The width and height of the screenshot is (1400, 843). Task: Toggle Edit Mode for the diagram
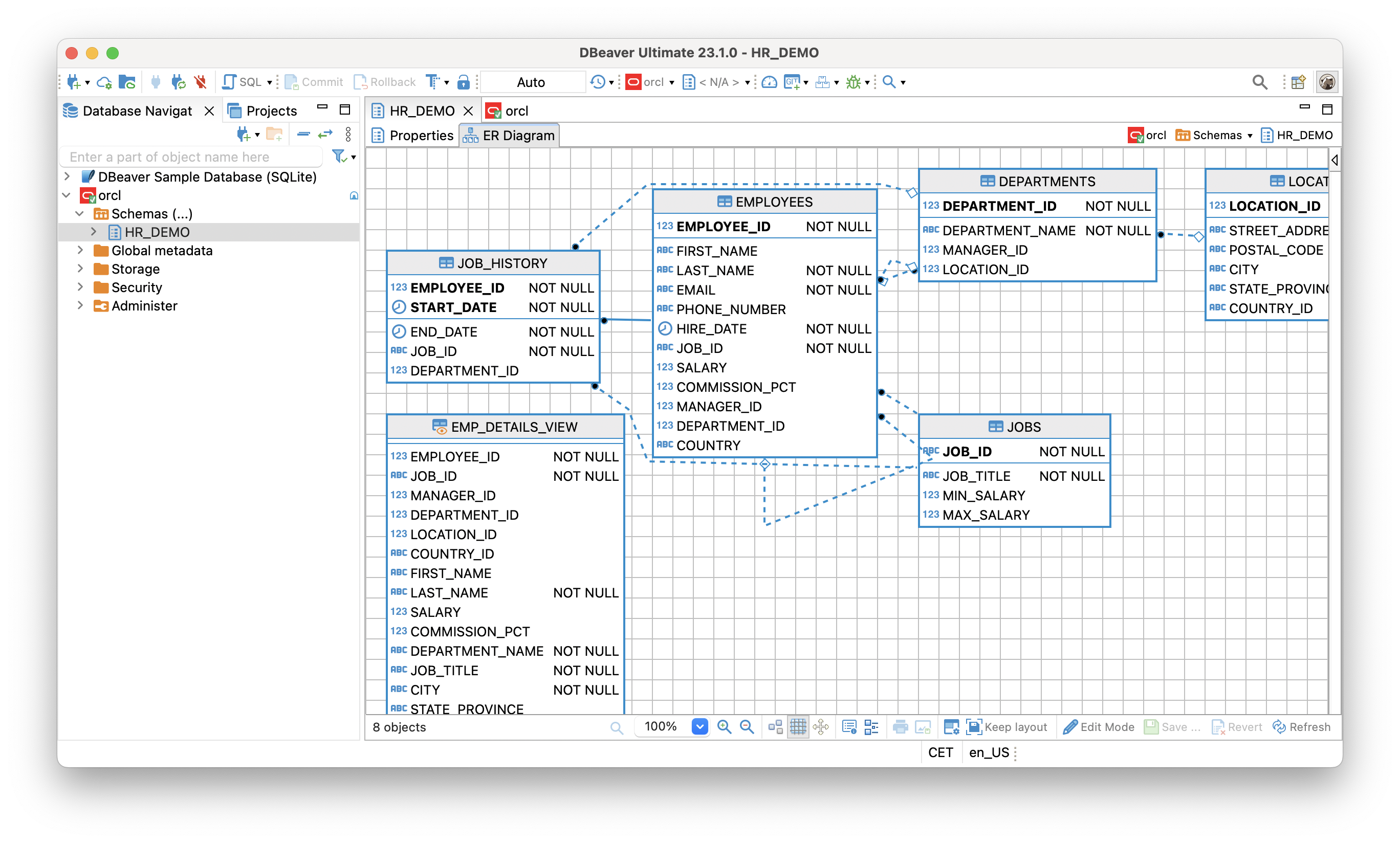tap(1098, 727)
